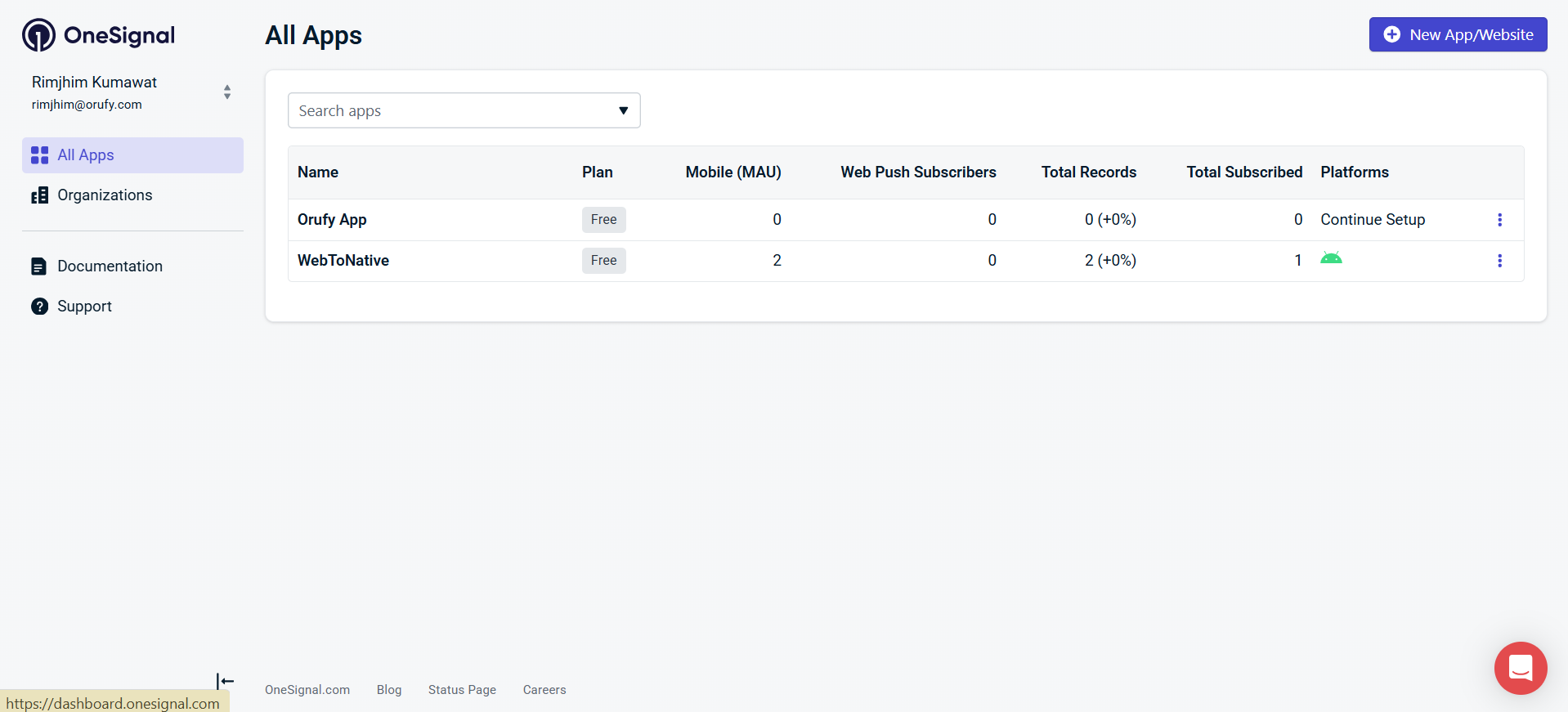Open the Blog footer link

(x=389, y=690)
